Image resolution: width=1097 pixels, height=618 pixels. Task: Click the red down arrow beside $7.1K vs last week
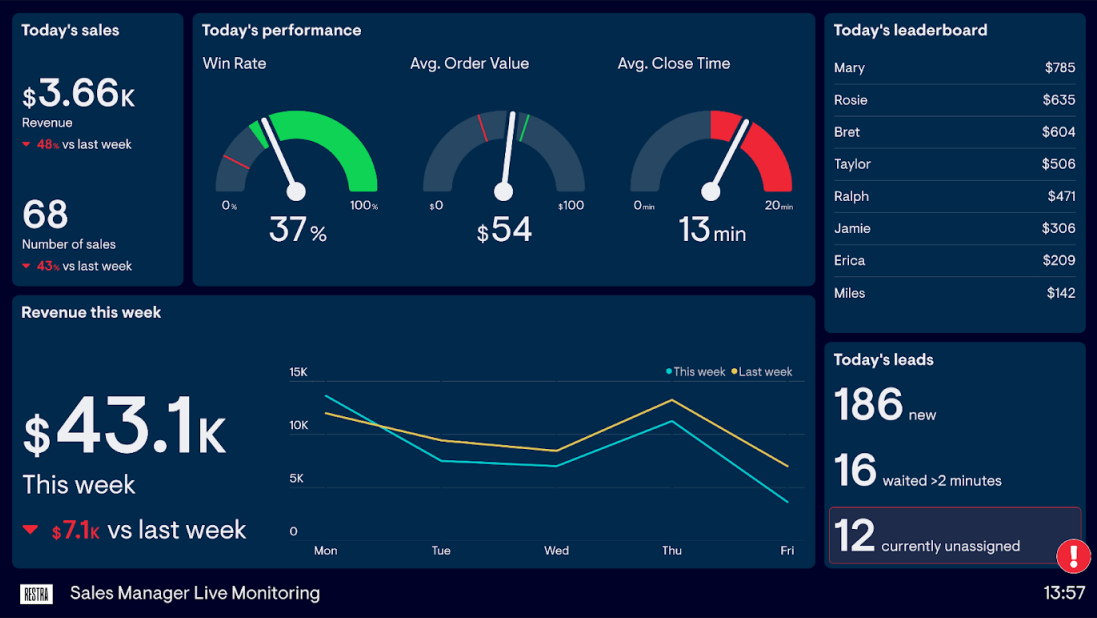30,529
